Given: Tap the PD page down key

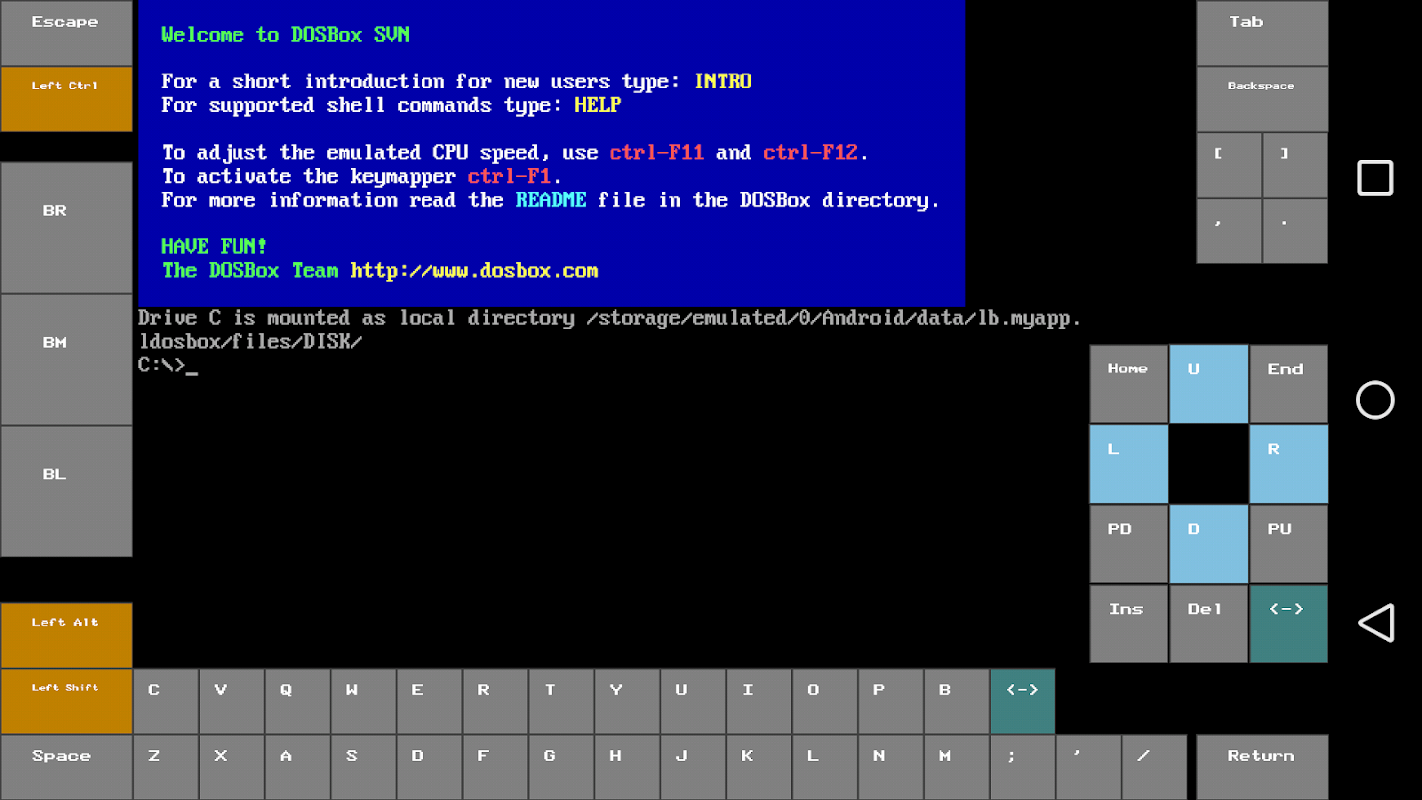Looking at the screenshot, I should pyautogui.click(x=1129, y=544).
